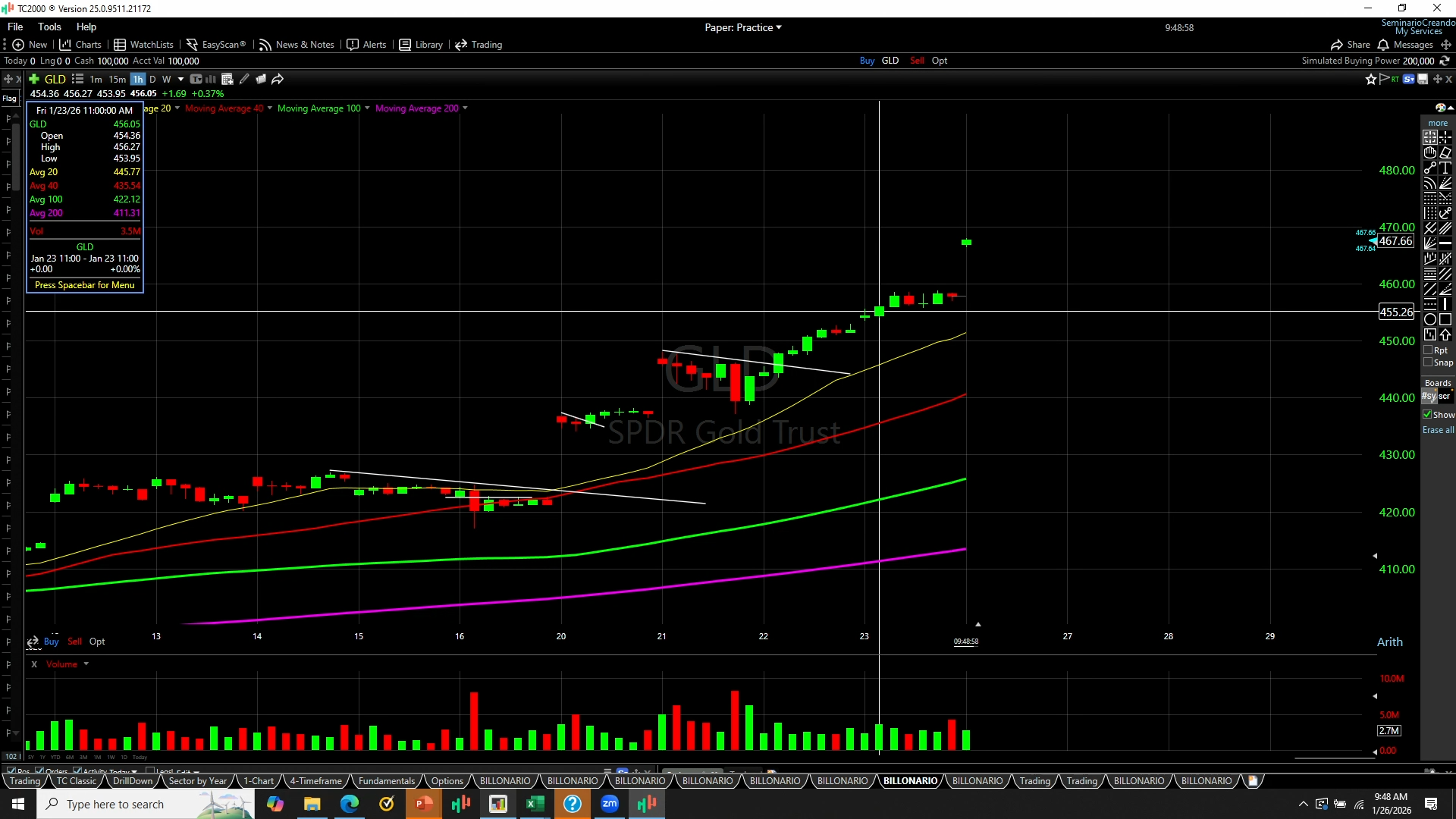Select the rectangle drawing tool

click(1445, 319)
